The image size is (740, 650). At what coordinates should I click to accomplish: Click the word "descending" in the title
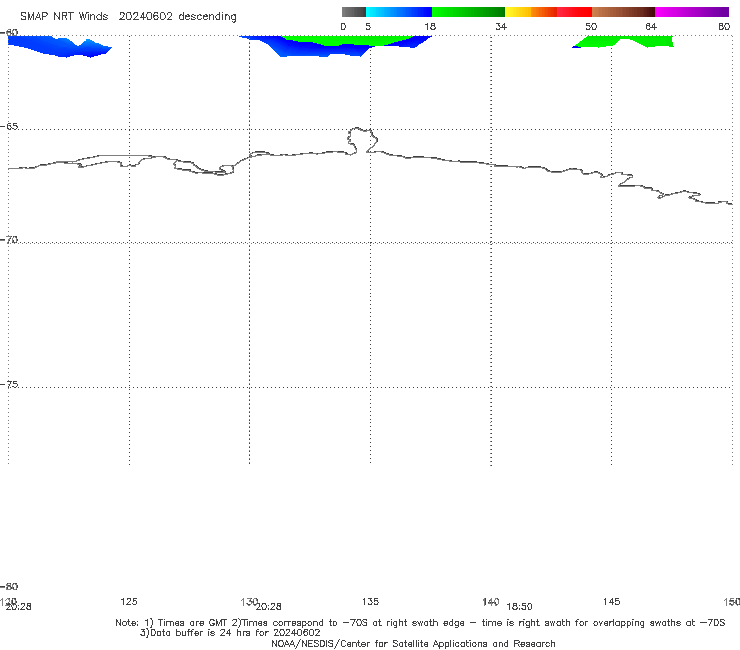(207, 17)
